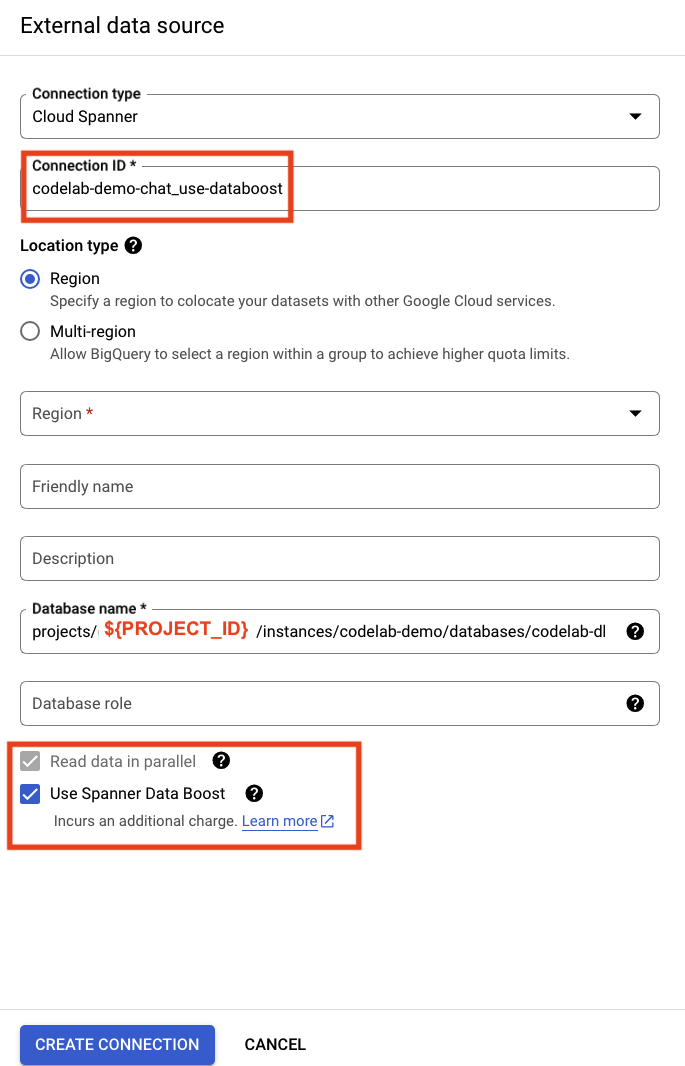
Task: Select the Multi-region radio button
Action: pos(30,331)
